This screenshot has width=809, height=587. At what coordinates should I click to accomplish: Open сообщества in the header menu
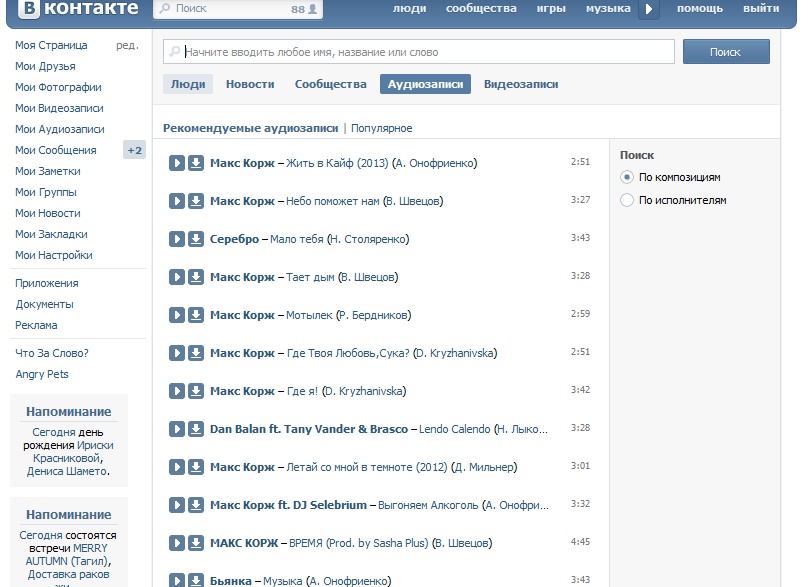pyautogui.click(x=481, y=9)
